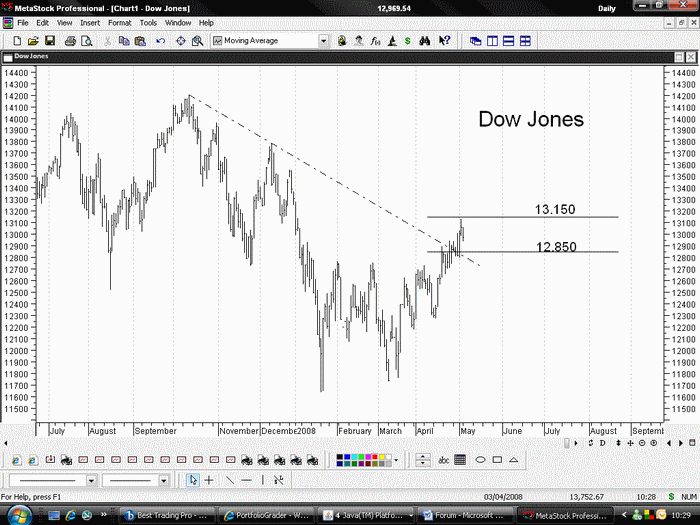700x525 pixels.
Task: Print the chart using the printer icon
Action: point(70,41)
